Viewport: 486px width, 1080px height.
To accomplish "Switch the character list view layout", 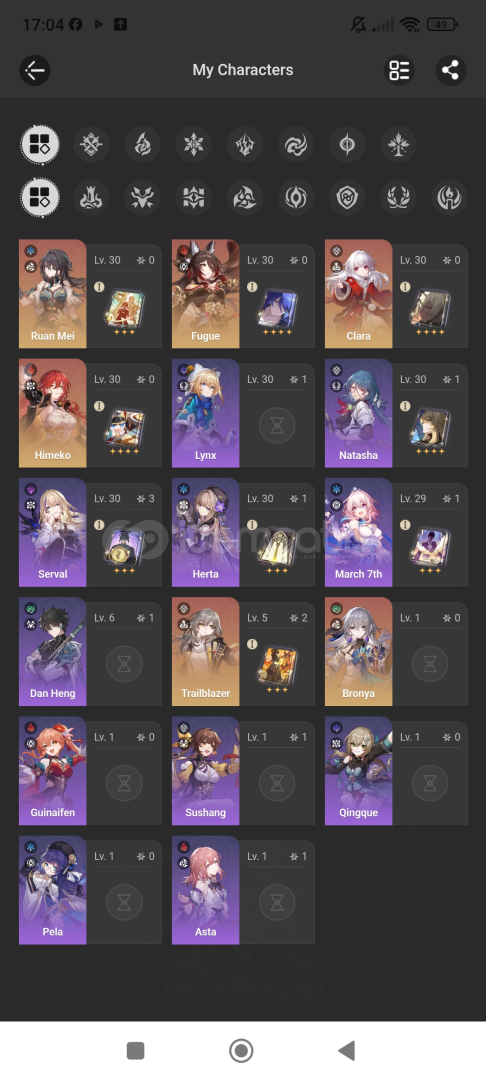I will pos(399,70).
